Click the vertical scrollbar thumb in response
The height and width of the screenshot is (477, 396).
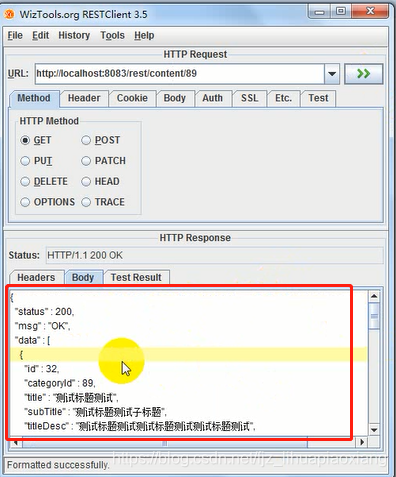click(374, 316)
